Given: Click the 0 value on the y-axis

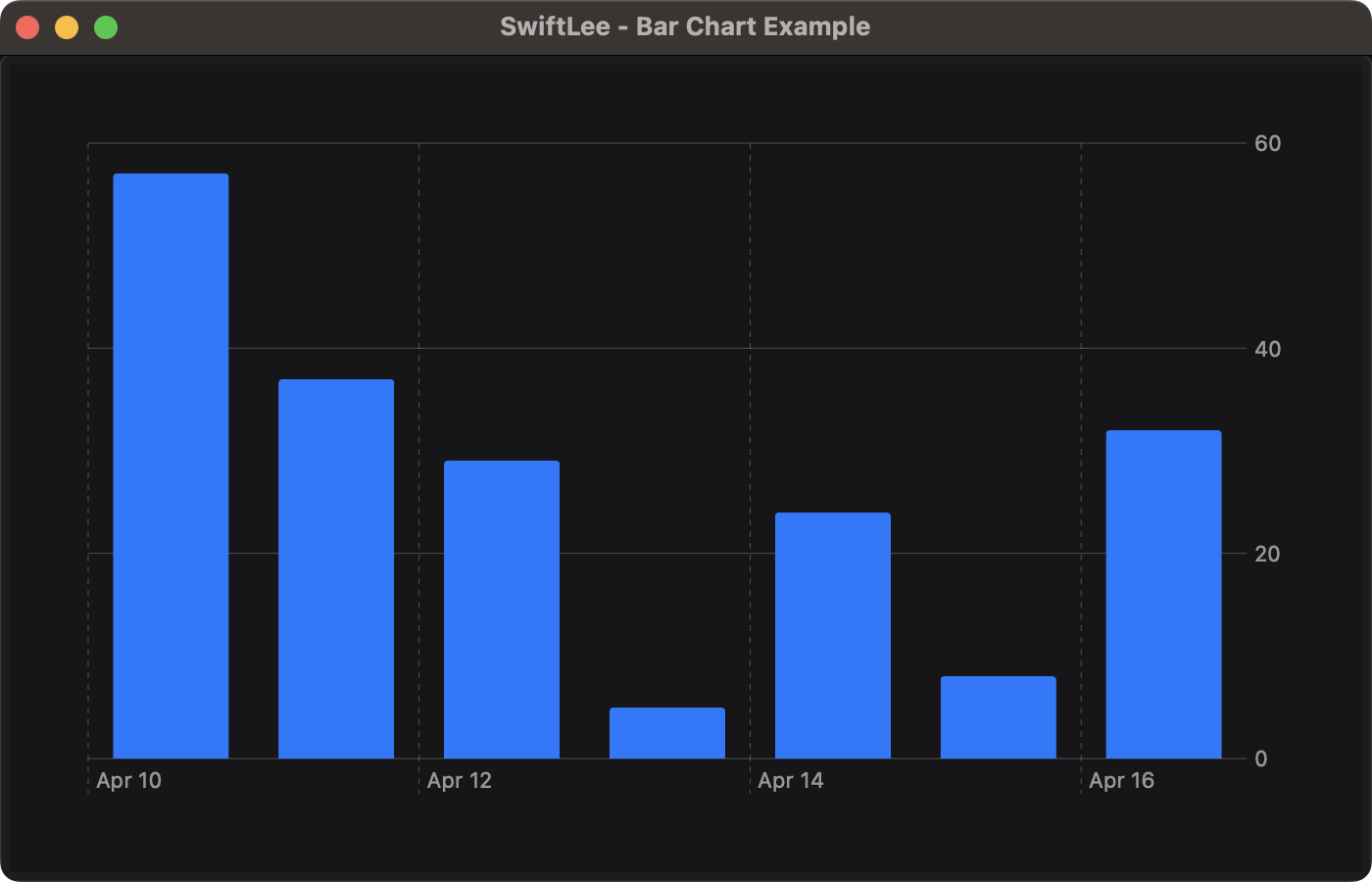Looking at the screenshot, I should coord(1261,759).
